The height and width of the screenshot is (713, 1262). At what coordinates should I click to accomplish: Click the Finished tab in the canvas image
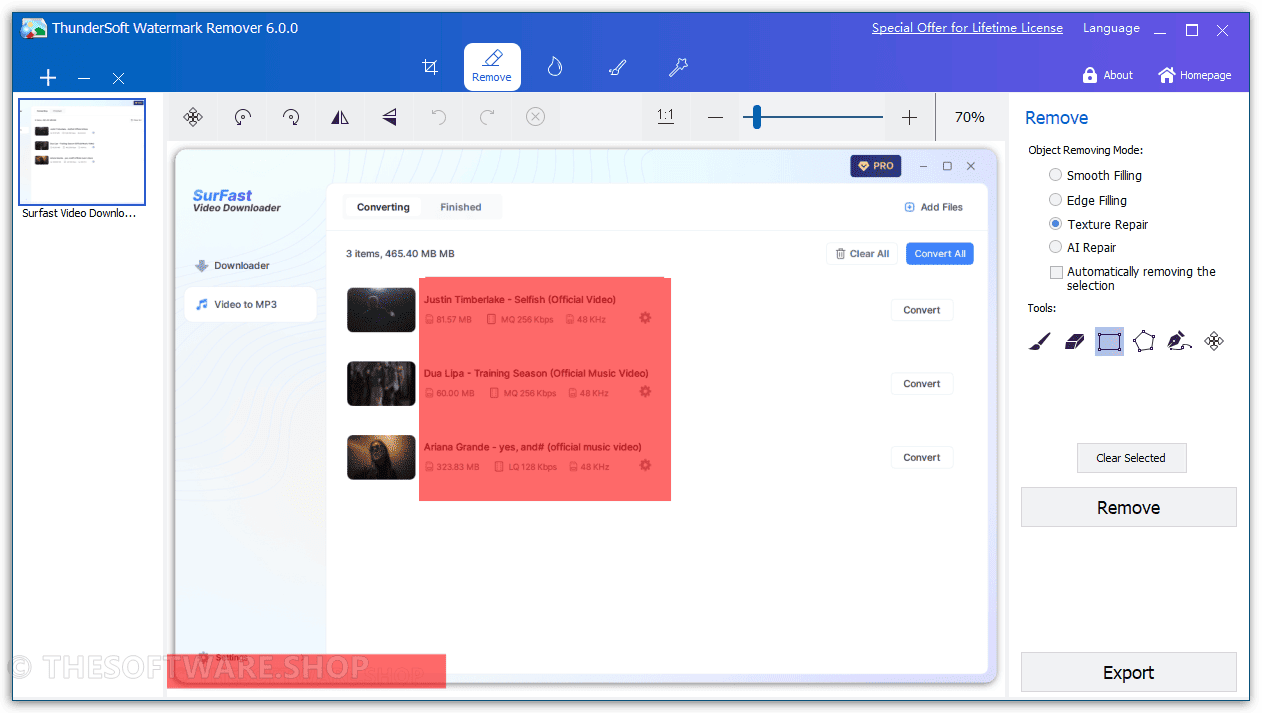pyautogui.click(x=461, y=207)
